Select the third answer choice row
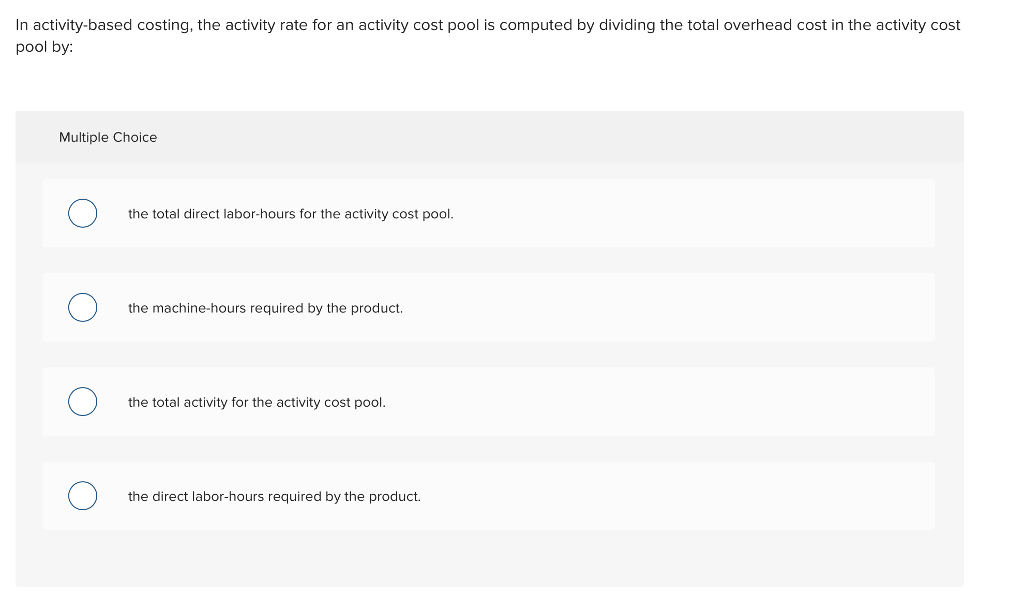Image resolution: width=1024 pixels, height=592 pixels. click(x=488, y=401)
